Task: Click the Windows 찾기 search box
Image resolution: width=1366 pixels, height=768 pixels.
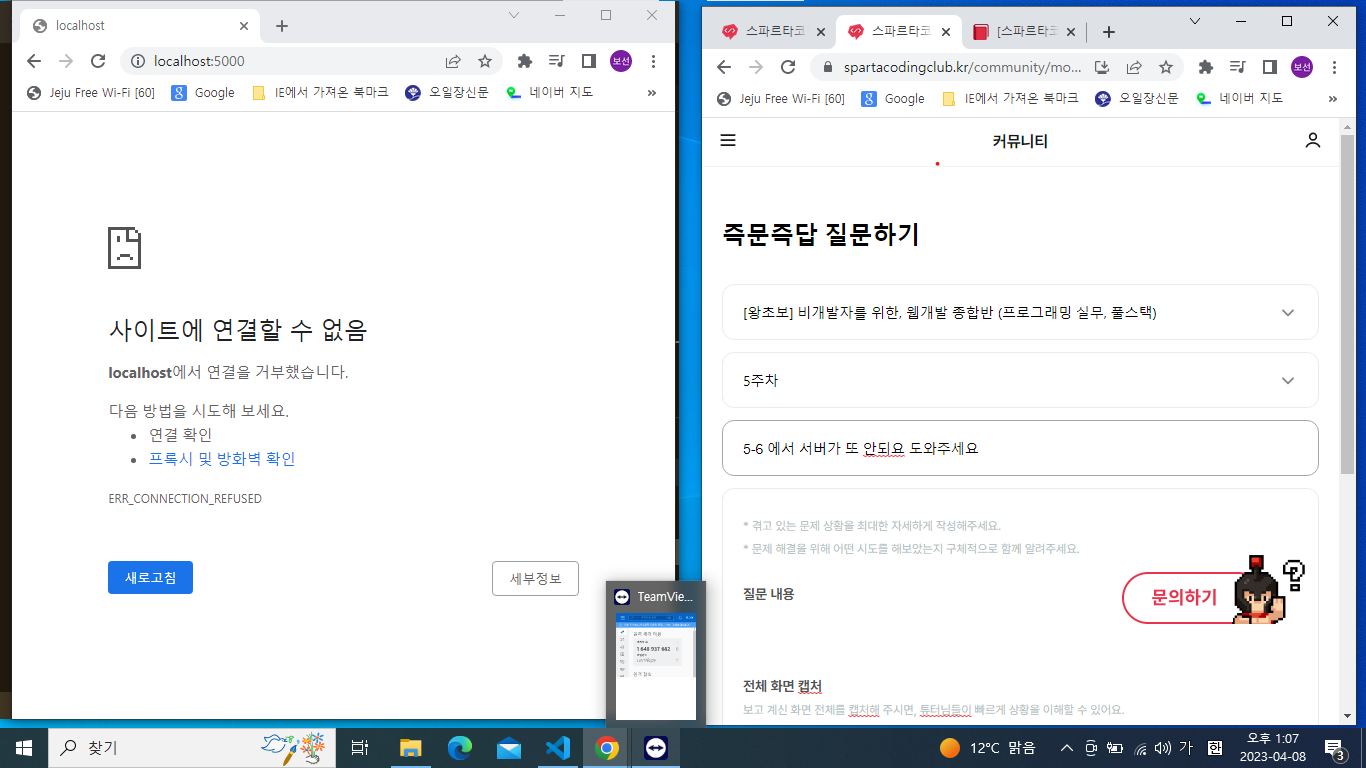Action: pos(192,748)
